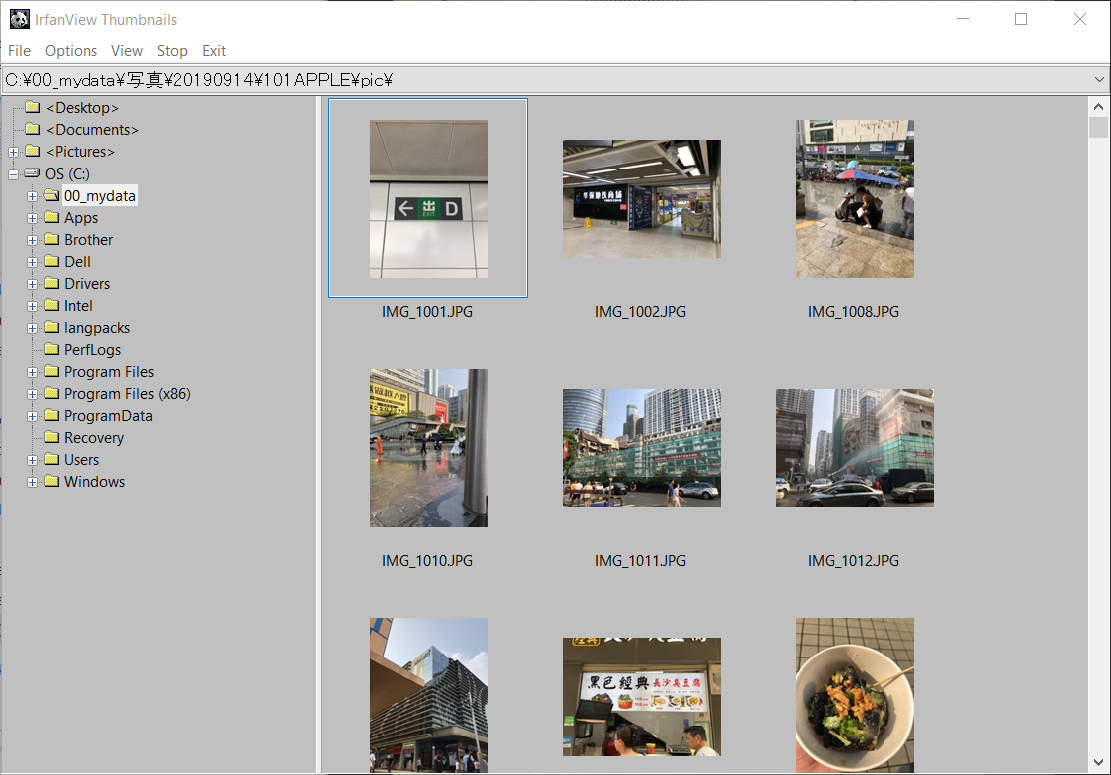Click the PerfLogs folder icon
The width and height of the screenshot is (1111, 775).
pos(52,349)
